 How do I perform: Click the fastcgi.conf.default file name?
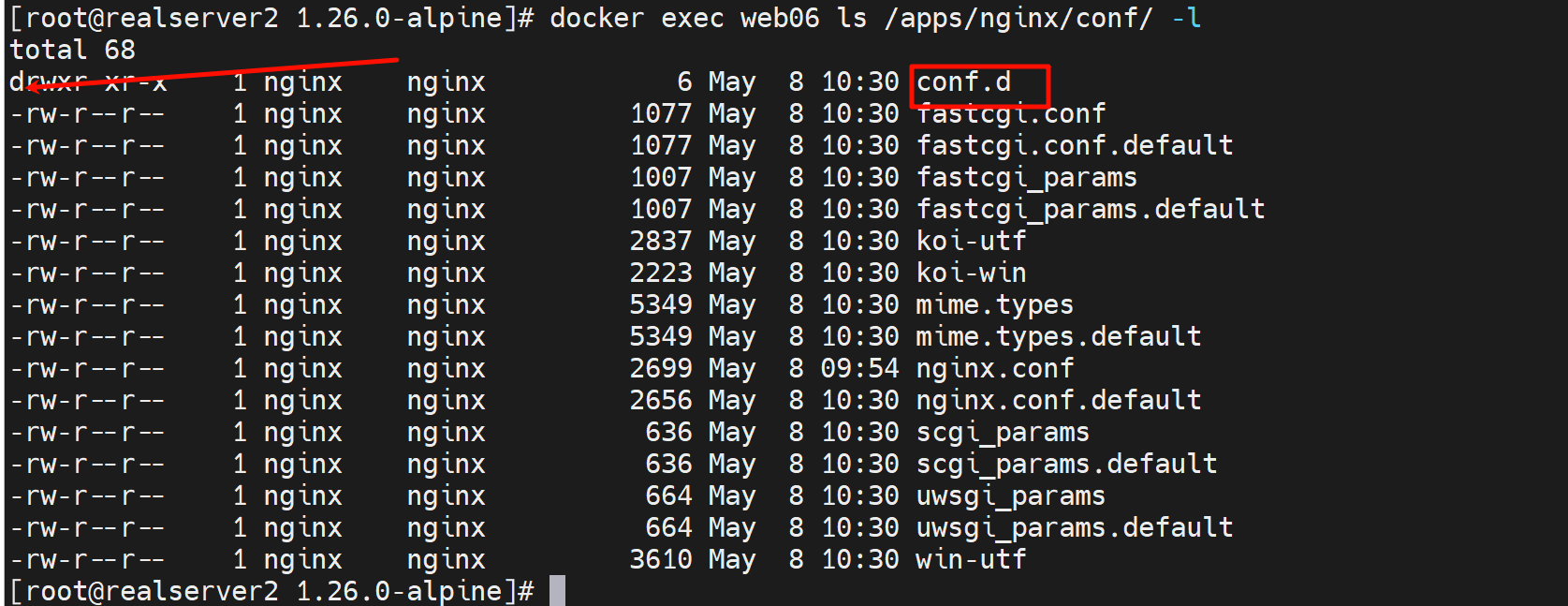coord(1074,146)
